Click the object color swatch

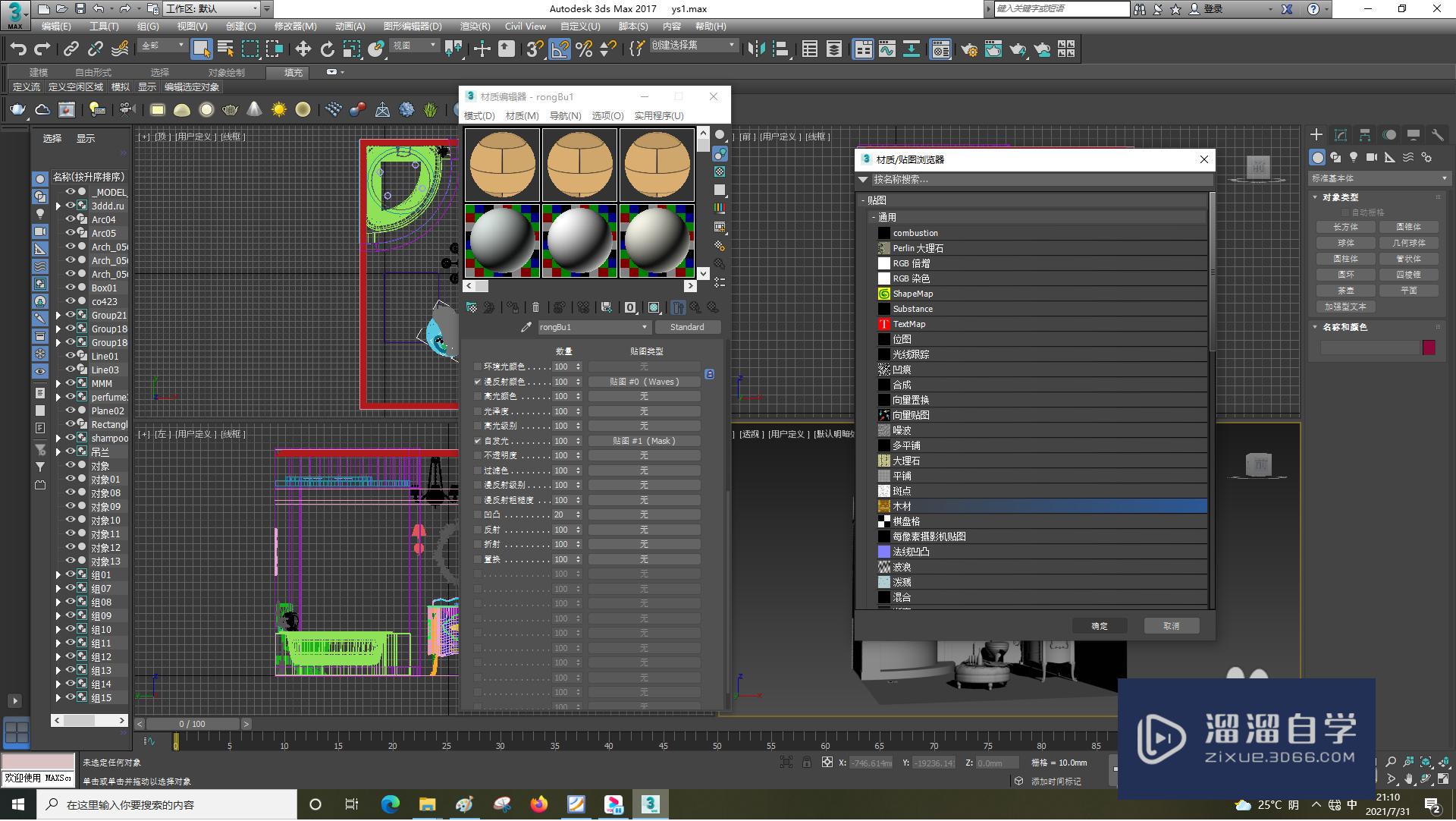(1429, 348)
